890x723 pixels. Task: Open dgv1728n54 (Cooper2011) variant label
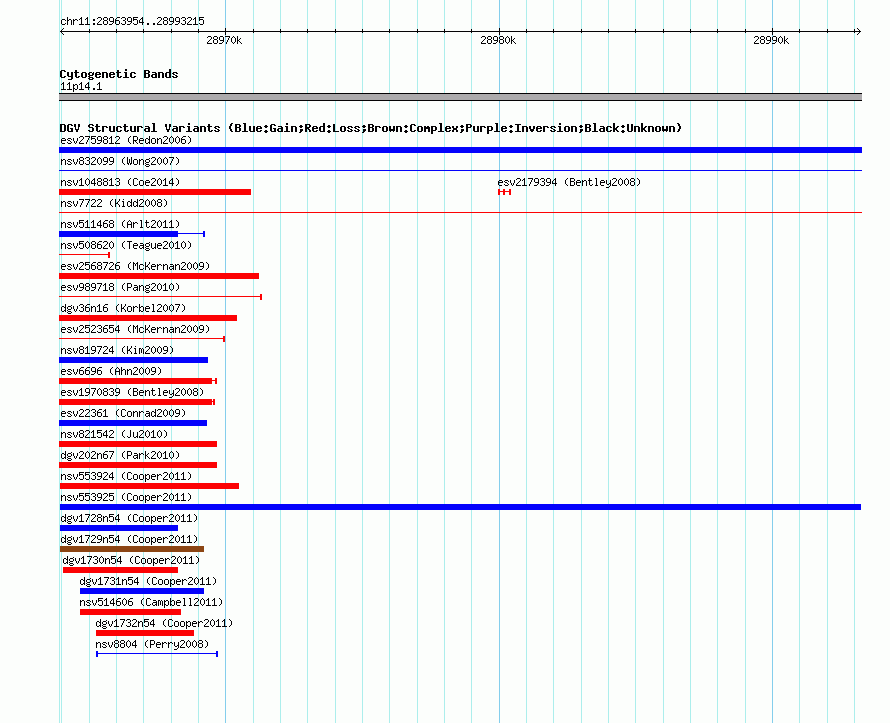(129, 518)
